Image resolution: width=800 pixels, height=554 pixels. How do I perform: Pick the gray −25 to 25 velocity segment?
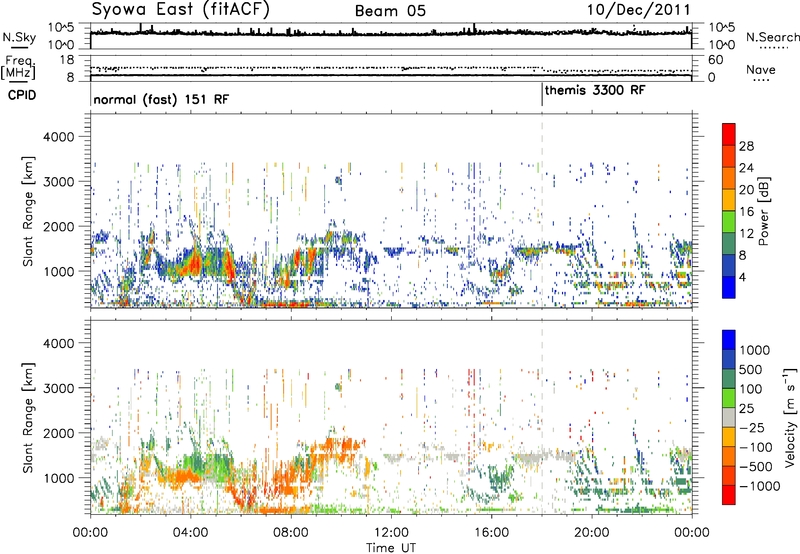tap(729, 417)
